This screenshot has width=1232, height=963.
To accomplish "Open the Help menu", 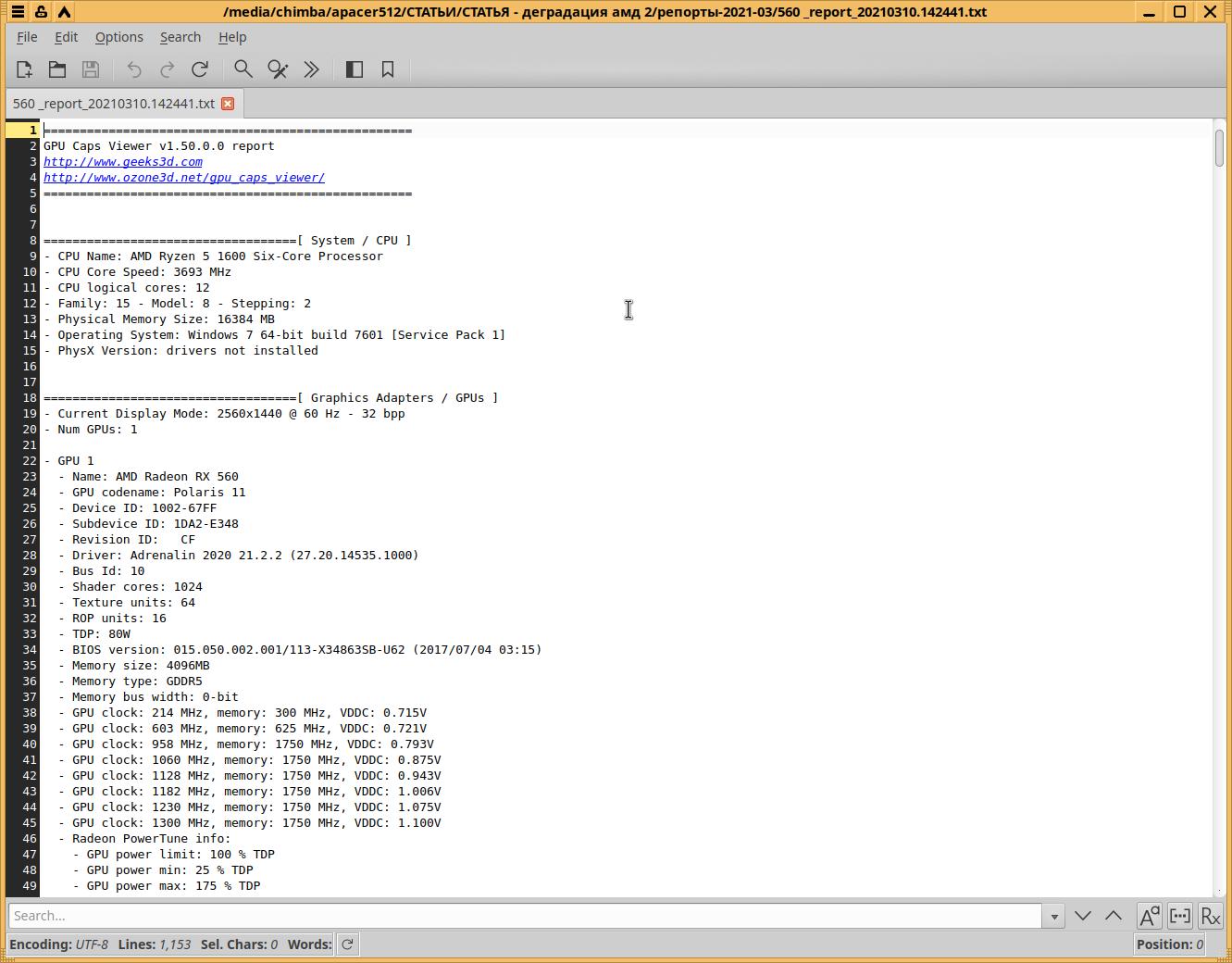I will (x=232, y=37).
